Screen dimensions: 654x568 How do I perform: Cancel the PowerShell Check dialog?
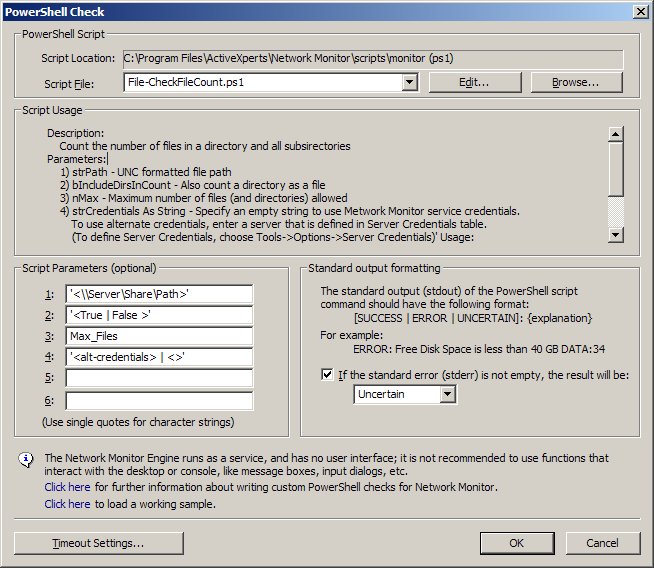pos(601,543)
